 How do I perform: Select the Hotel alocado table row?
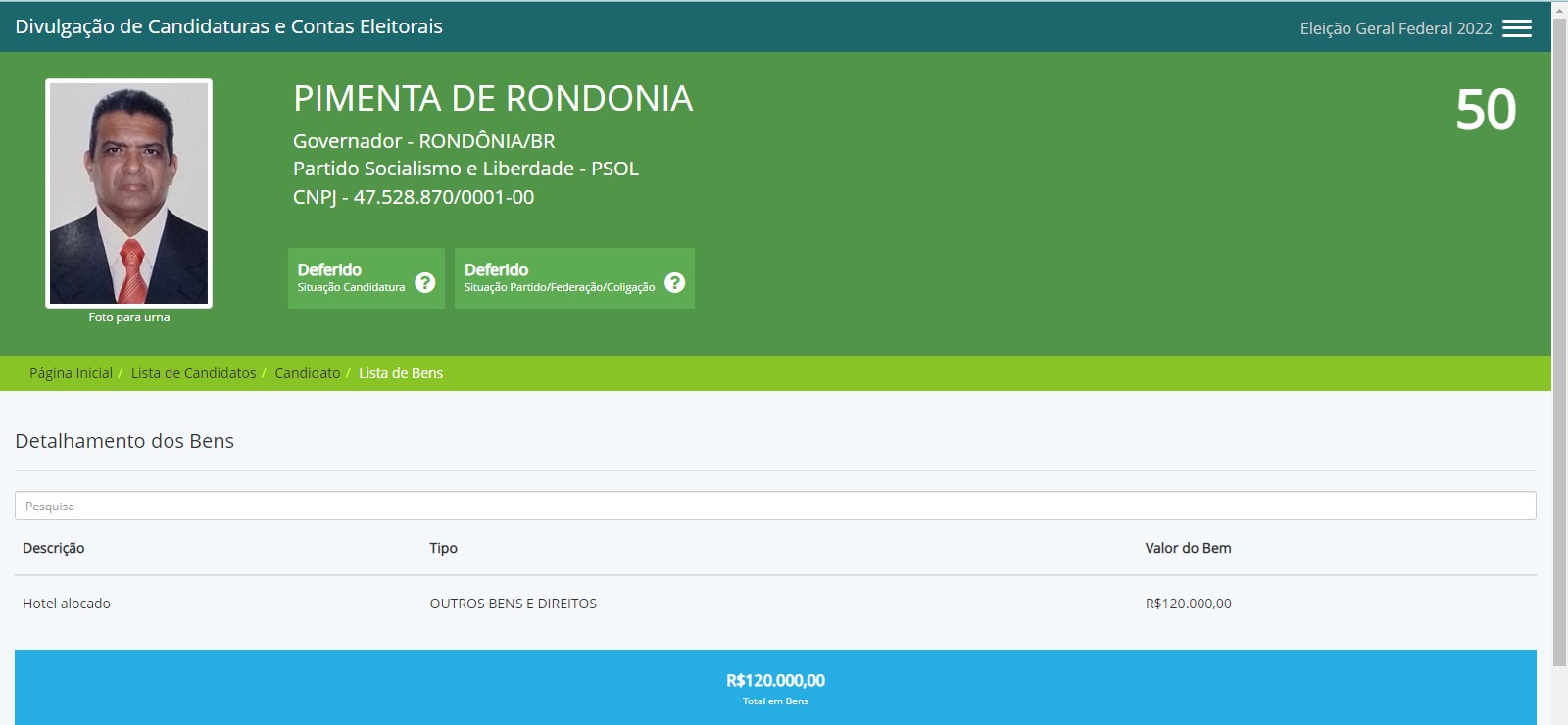pyautogui.click(x=67, y=604)
